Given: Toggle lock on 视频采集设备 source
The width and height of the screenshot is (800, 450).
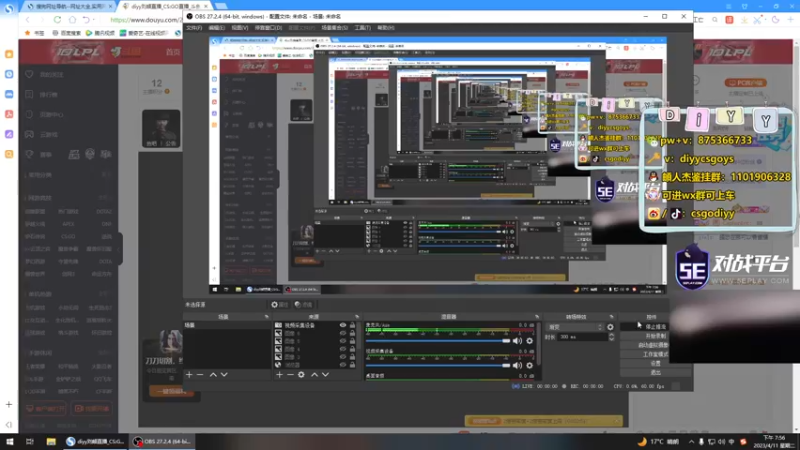Looking at the screenshot, I should tap(352, 325).
